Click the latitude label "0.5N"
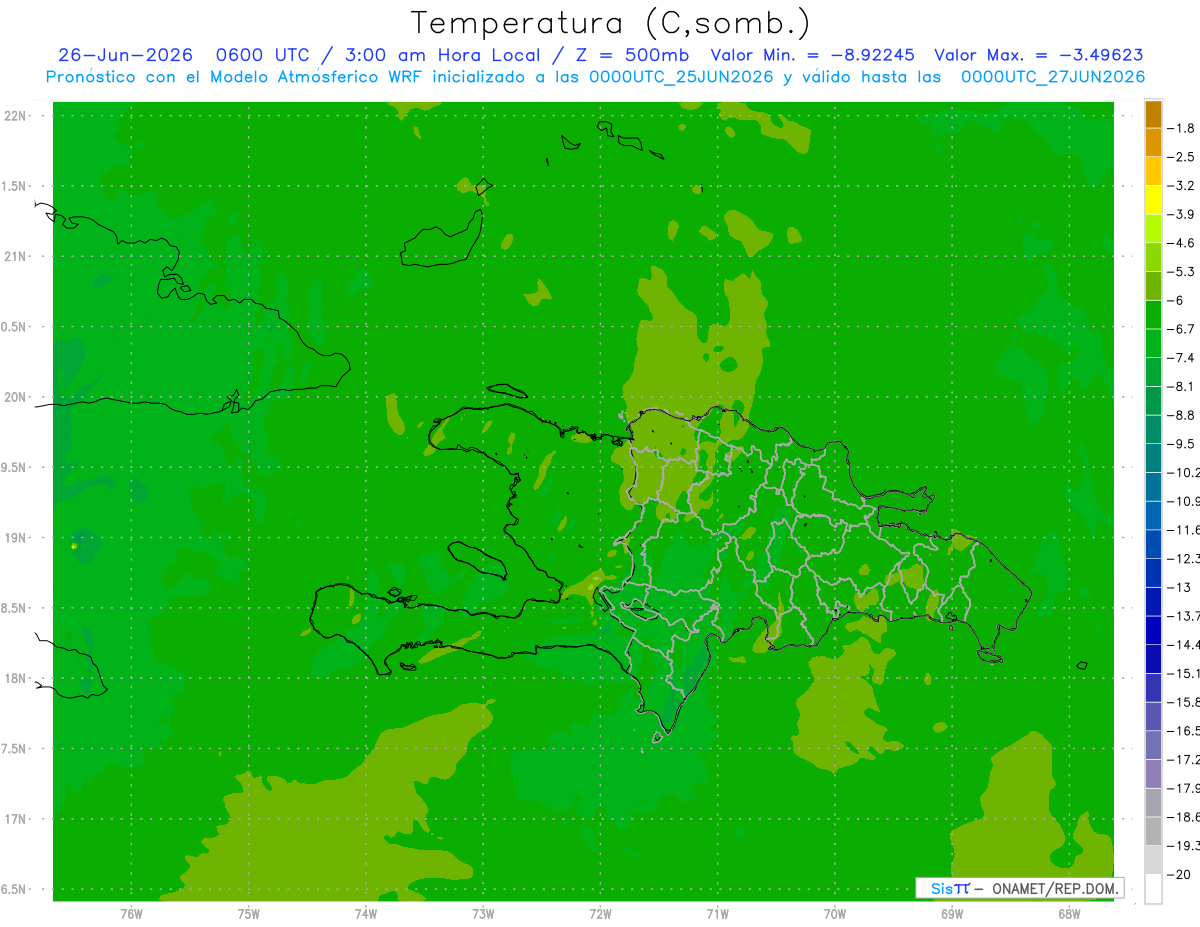The width and height of the screenshot is (1200, 927). tap(14, 327)
